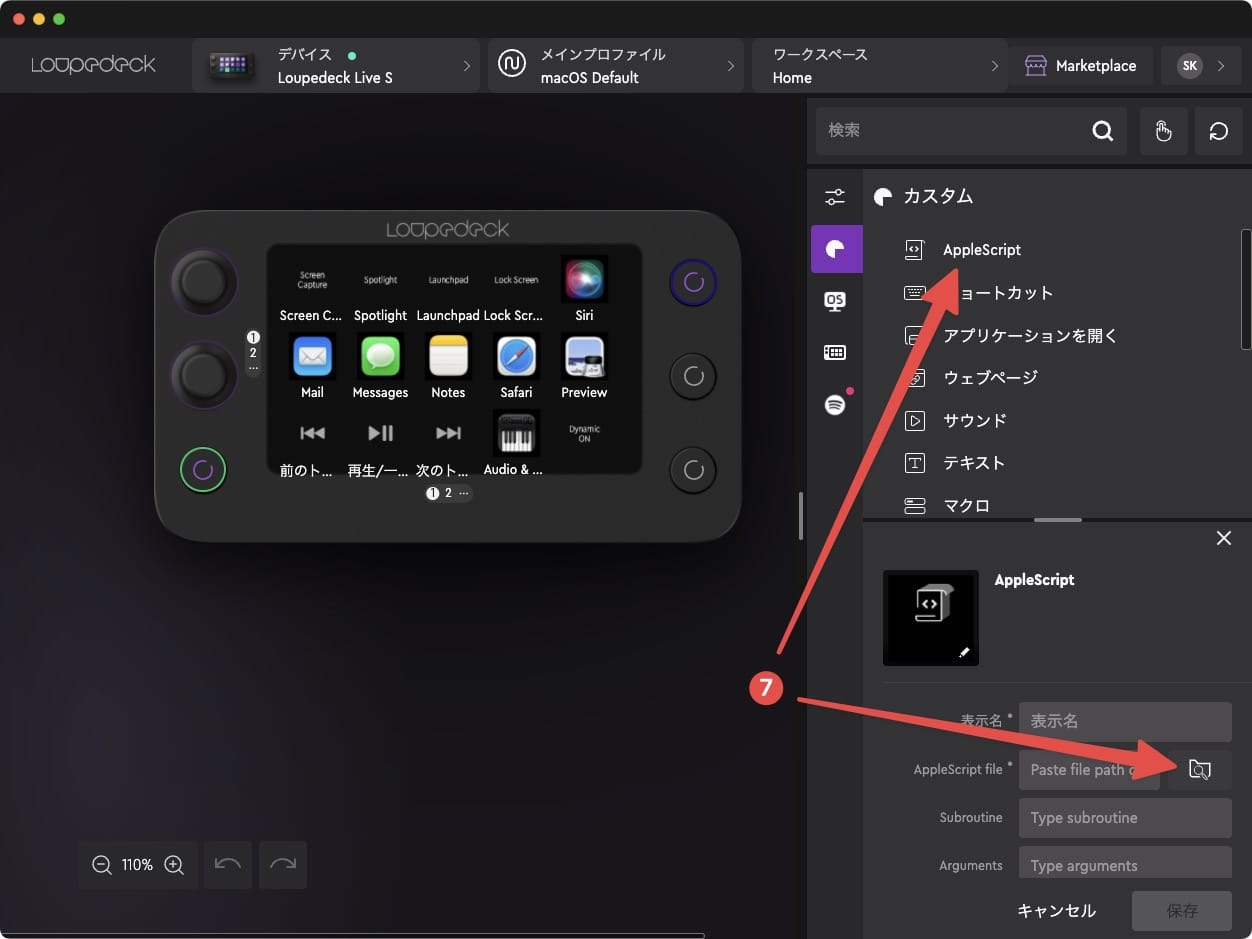Open the adjustments panel with the sliders icon
The image size is (1252, 939).
point(836,197)
